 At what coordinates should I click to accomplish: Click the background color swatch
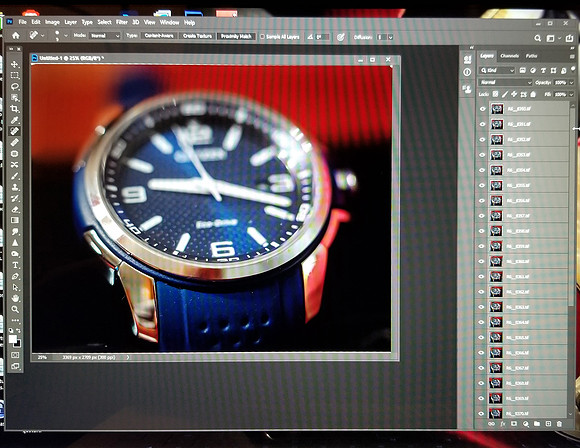[x=18, y=344]
